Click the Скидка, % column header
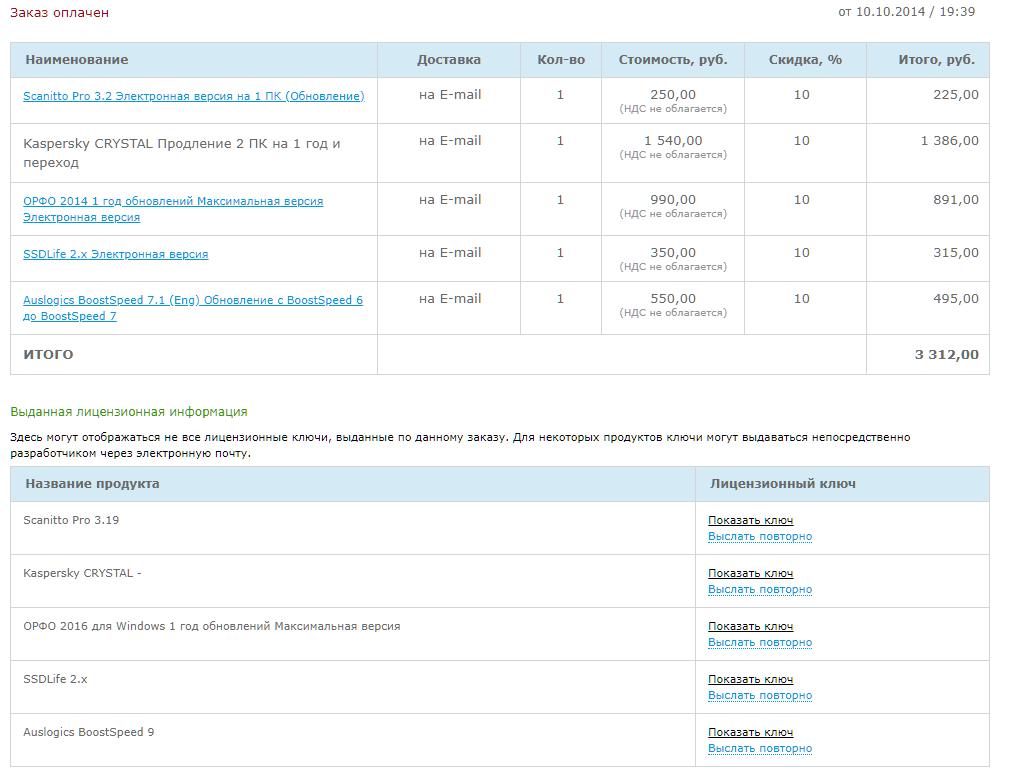 [x=805, y=59]
